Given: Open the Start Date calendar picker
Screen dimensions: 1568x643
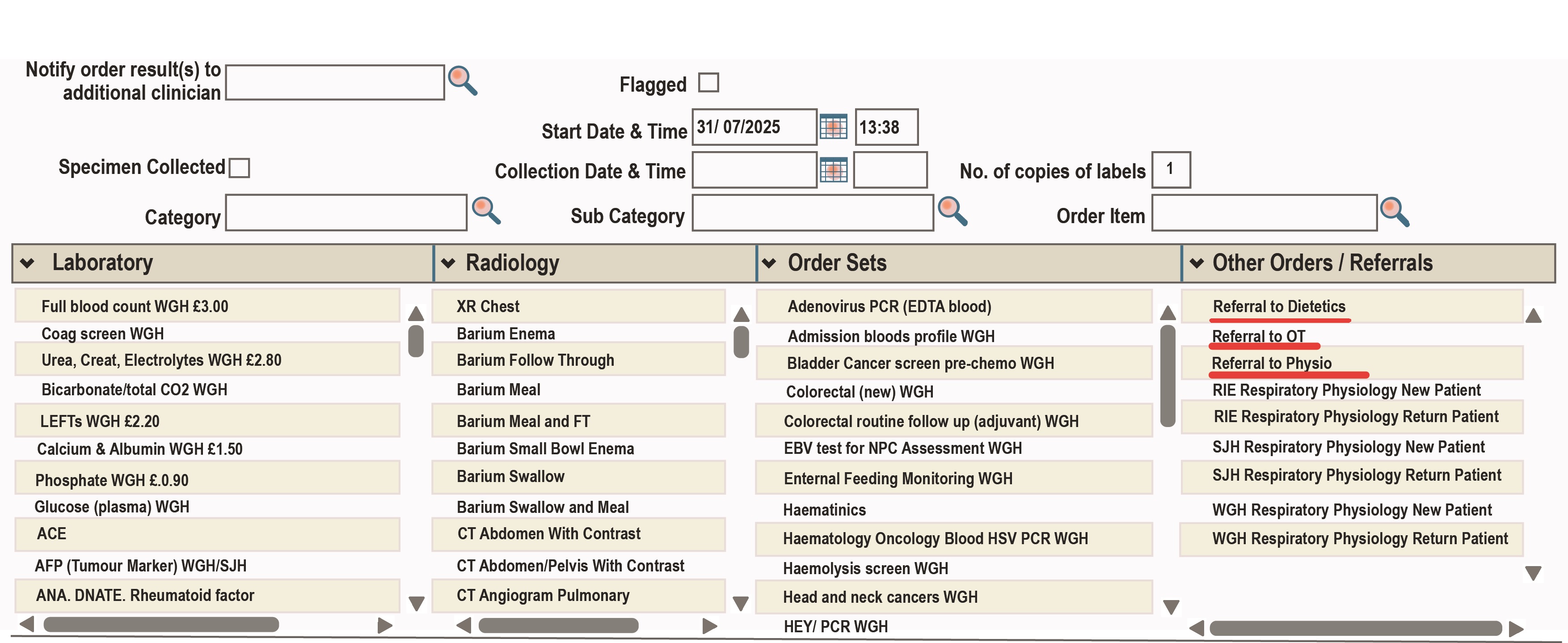Looking at the screenshot, I should (x=834, y=127).
